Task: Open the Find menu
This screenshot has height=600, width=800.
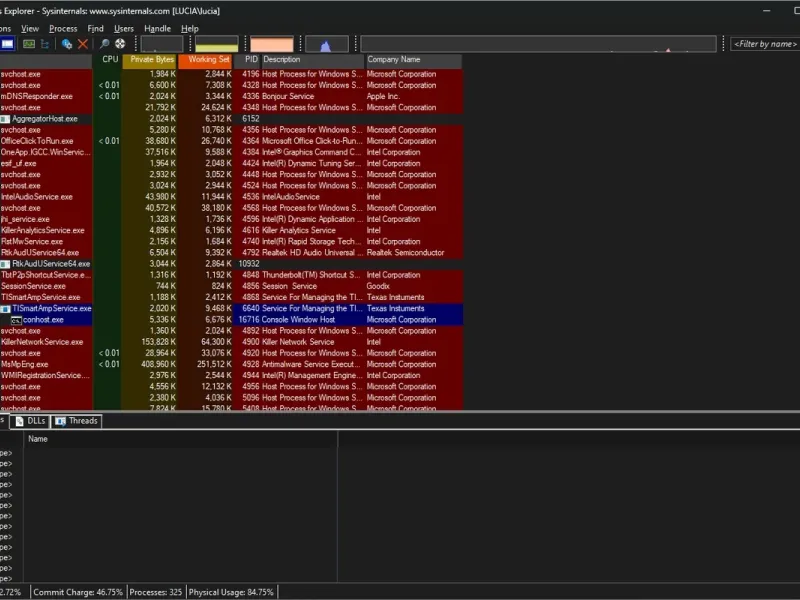Action: [95, 29]
